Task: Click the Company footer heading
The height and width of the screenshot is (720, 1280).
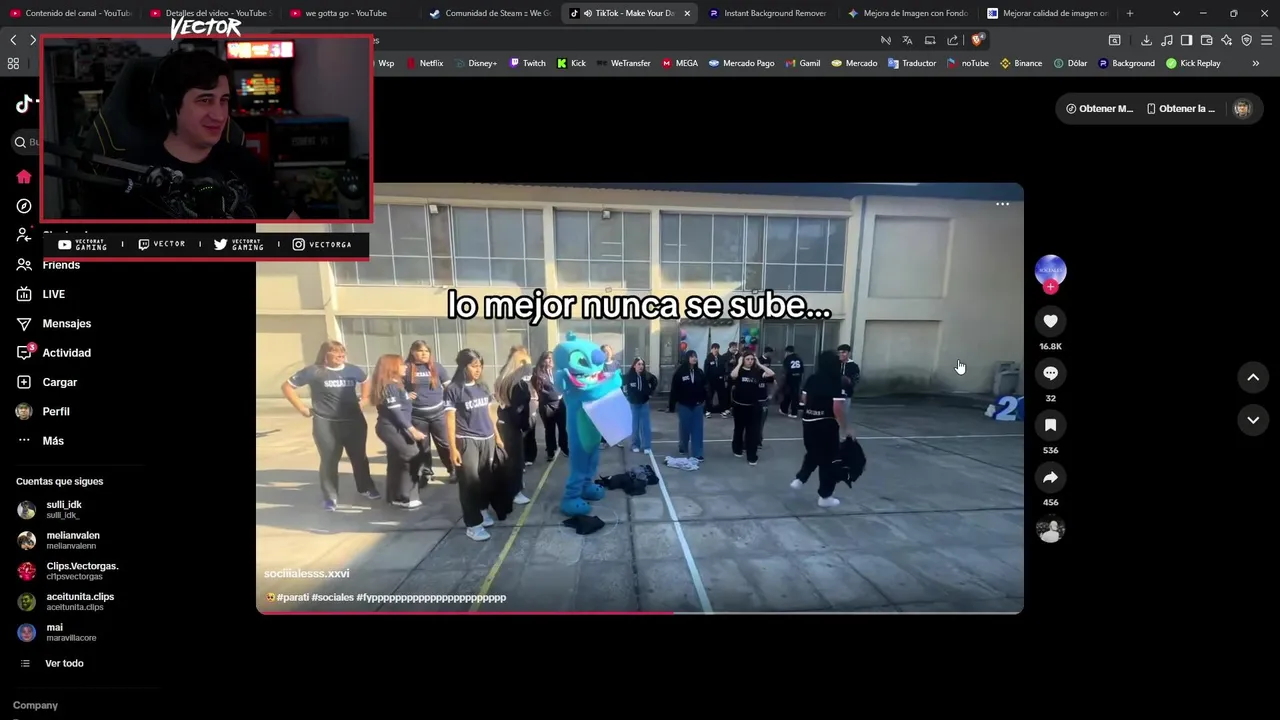Action: click(x=35, y=705)
